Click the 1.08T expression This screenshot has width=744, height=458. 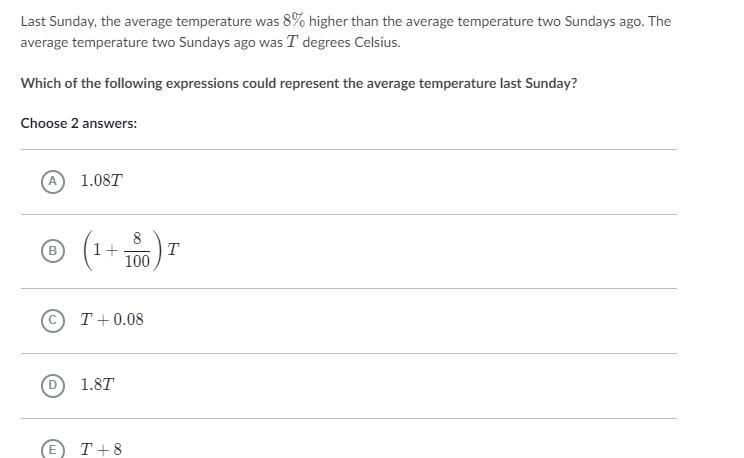pos(101,181)
